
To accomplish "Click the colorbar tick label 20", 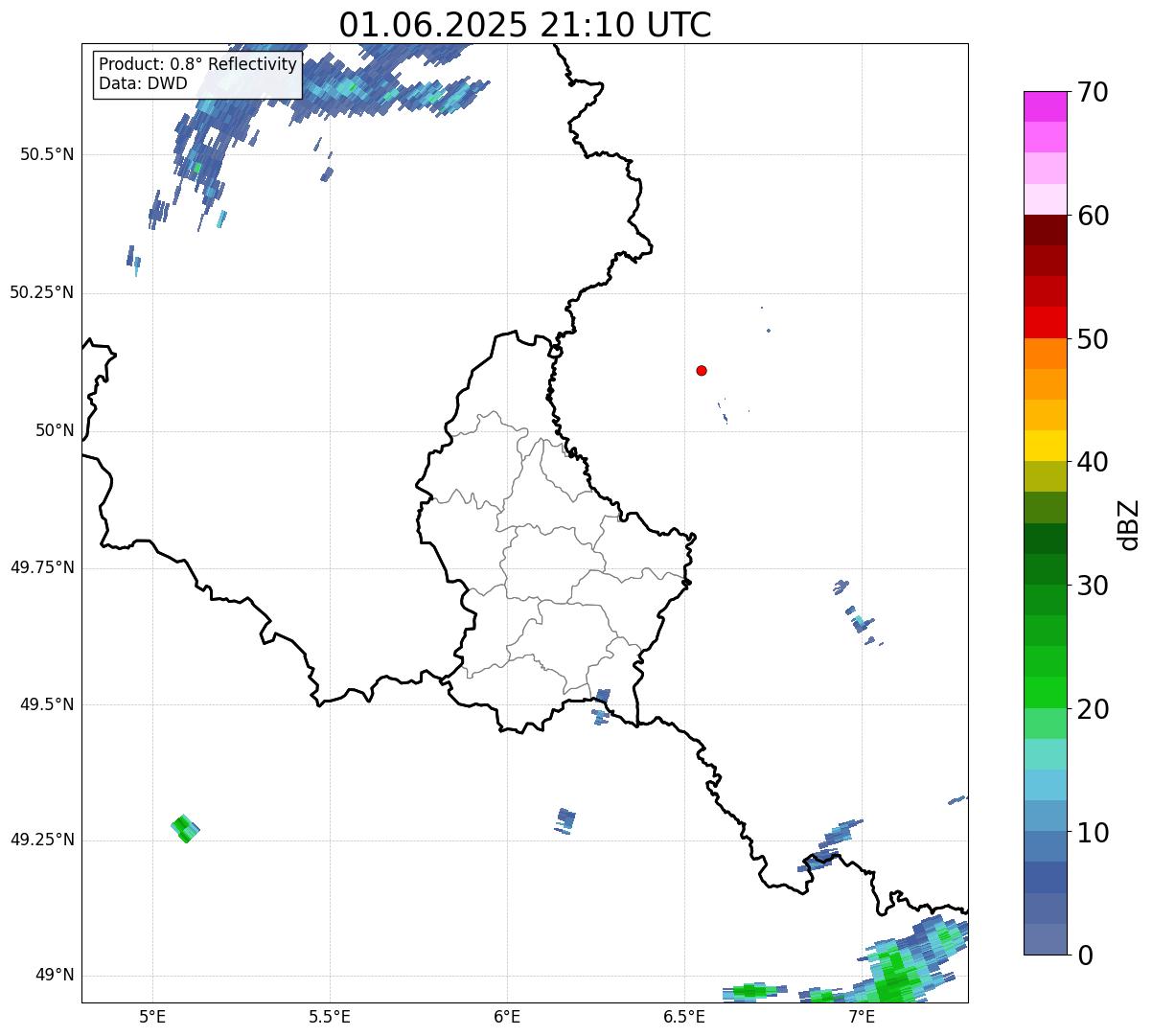I will pos(1093,709).
